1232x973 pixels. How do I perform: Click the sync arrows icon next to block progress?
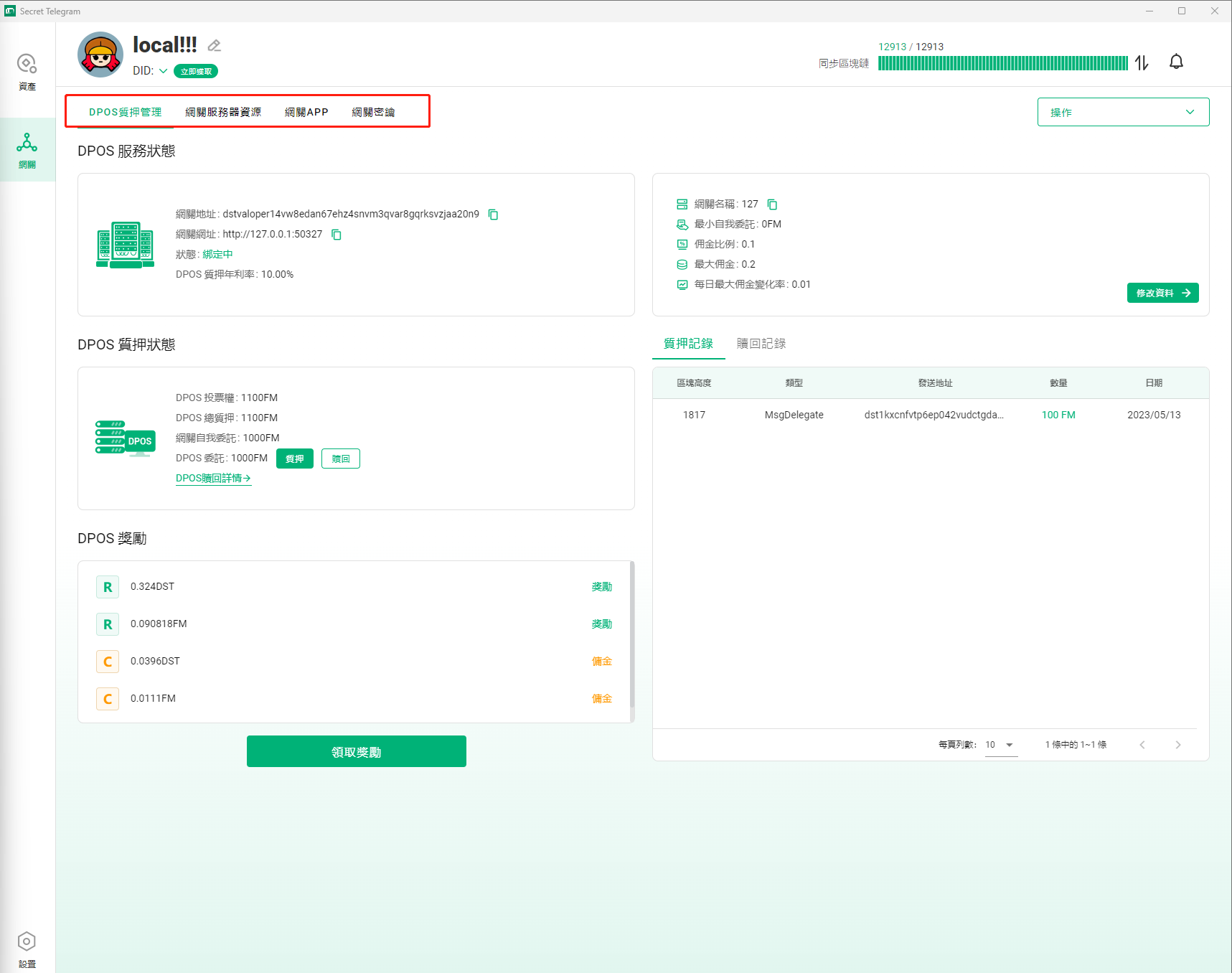click(x=1142, y=62)
